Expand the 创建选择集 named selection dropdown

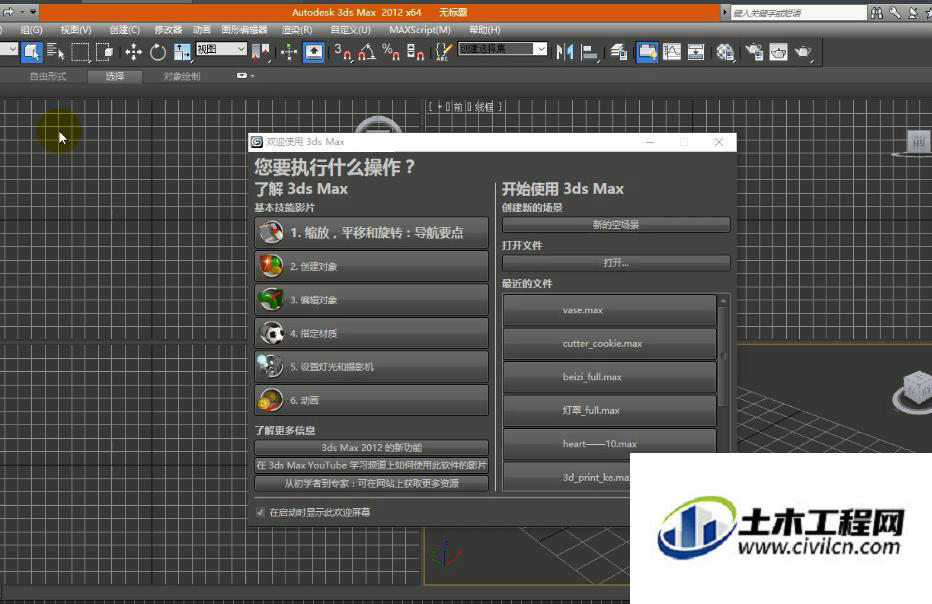tap(540, 49)
